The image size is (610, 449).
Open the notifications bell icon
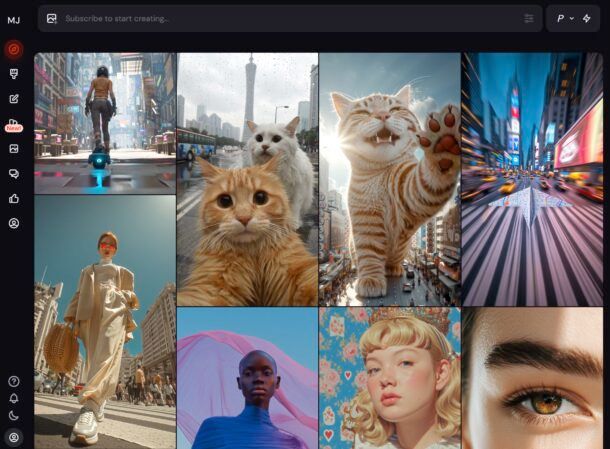[x=14, y=398]
